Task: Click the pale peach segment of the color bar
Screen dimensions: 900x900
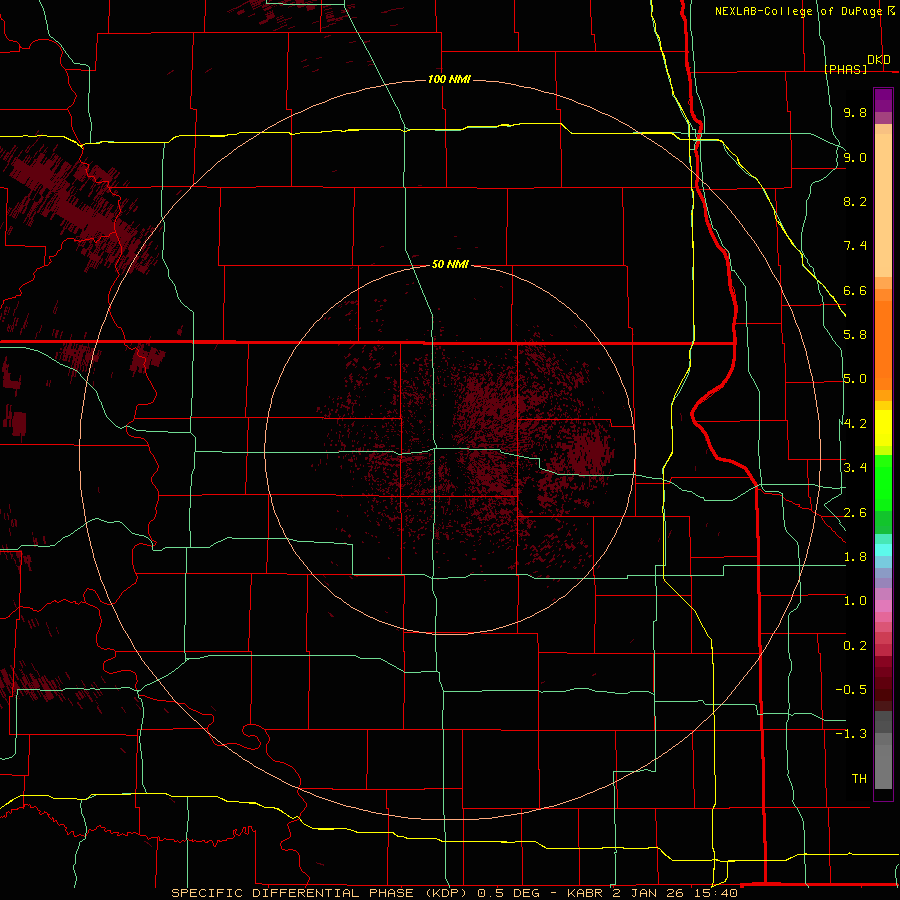Action: click(x=883, y=205)
